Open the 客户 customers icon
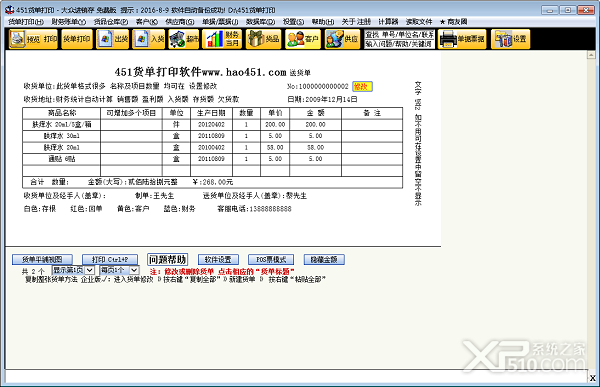600x387 pixels. point(303,39)
